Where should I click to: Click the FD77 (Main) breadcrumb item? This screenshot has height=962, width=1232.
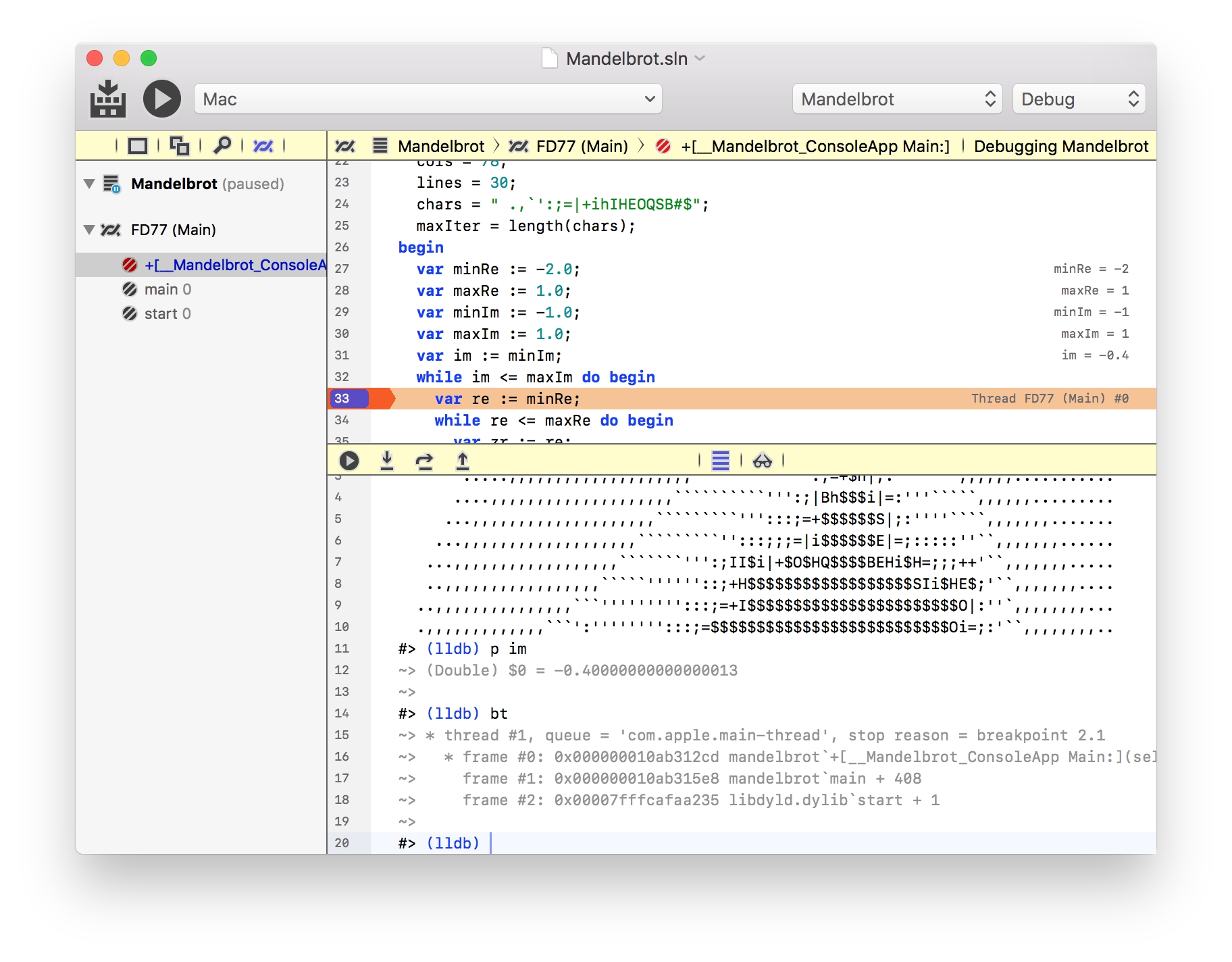coord(581,146)
